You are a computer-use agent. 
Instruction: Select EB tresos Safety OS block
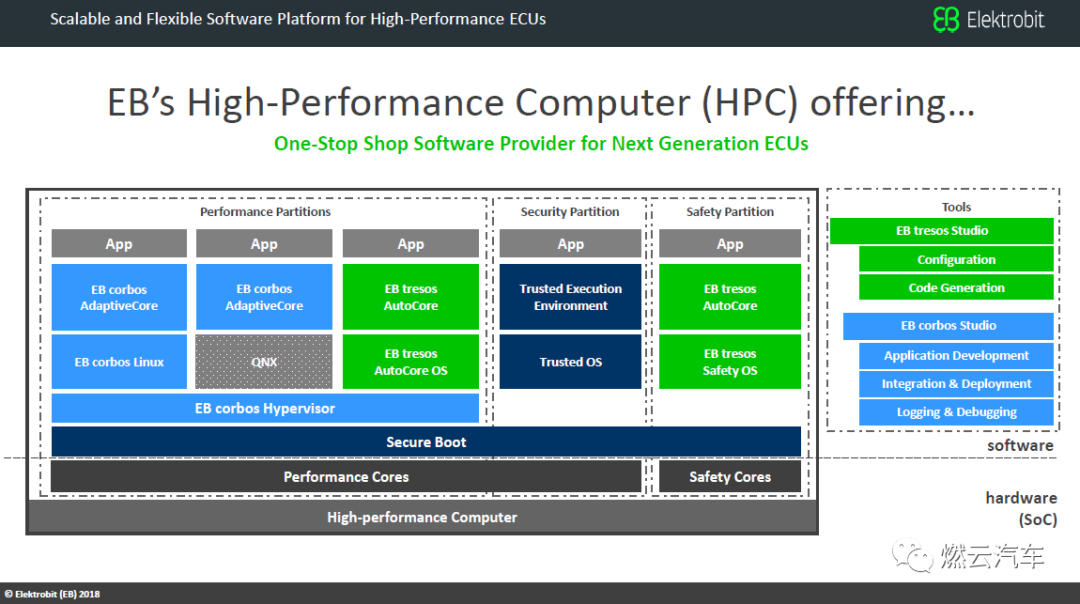tap(730, 362)
